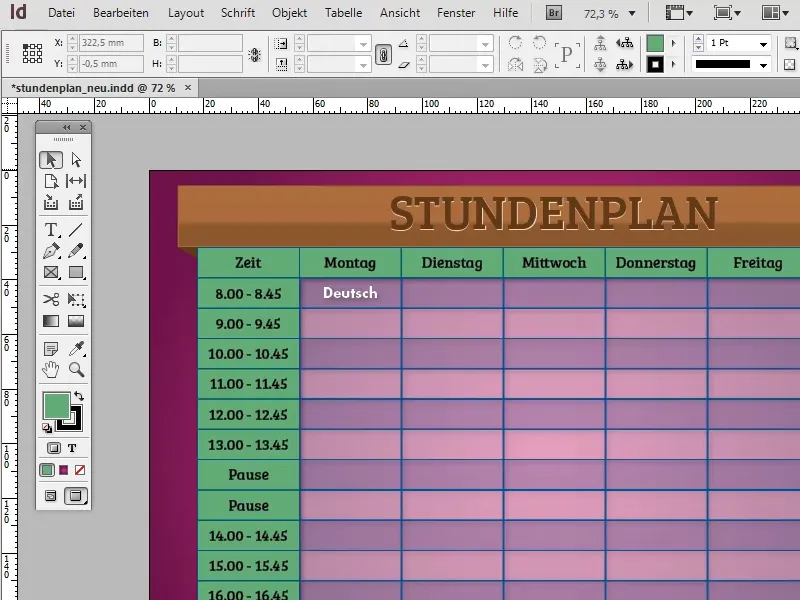Toggle Apply Color button in toolbox

(47, 470)
